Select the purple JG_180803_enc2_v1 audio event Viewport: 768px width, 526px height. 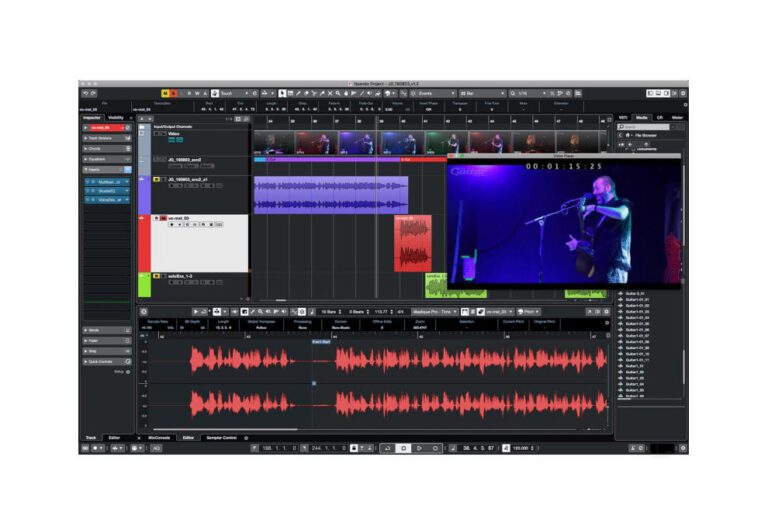click(331, 195)
